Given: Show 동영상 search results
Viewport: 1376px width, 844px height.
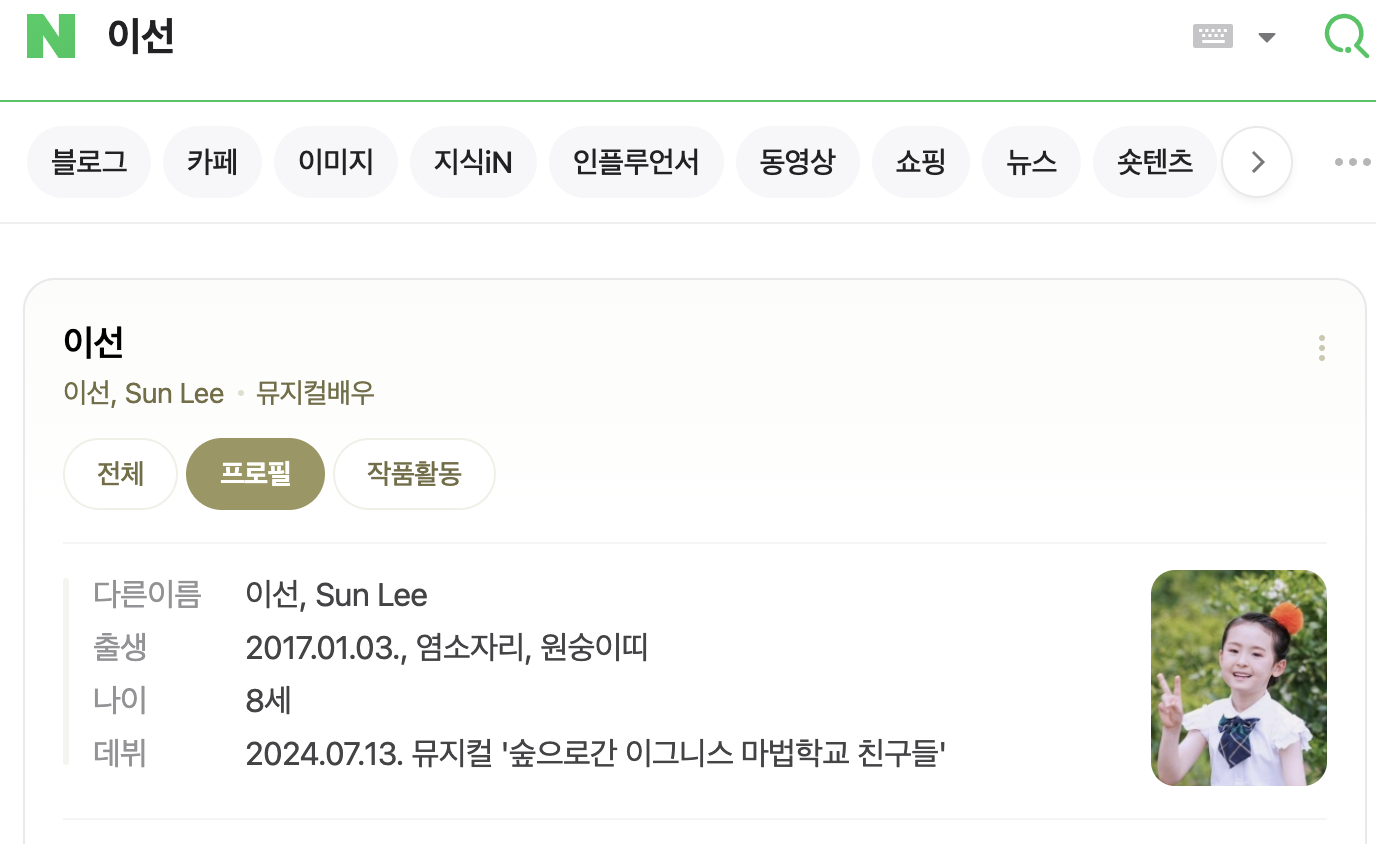Looking at the screenshot, I should [x=797, y=162].
